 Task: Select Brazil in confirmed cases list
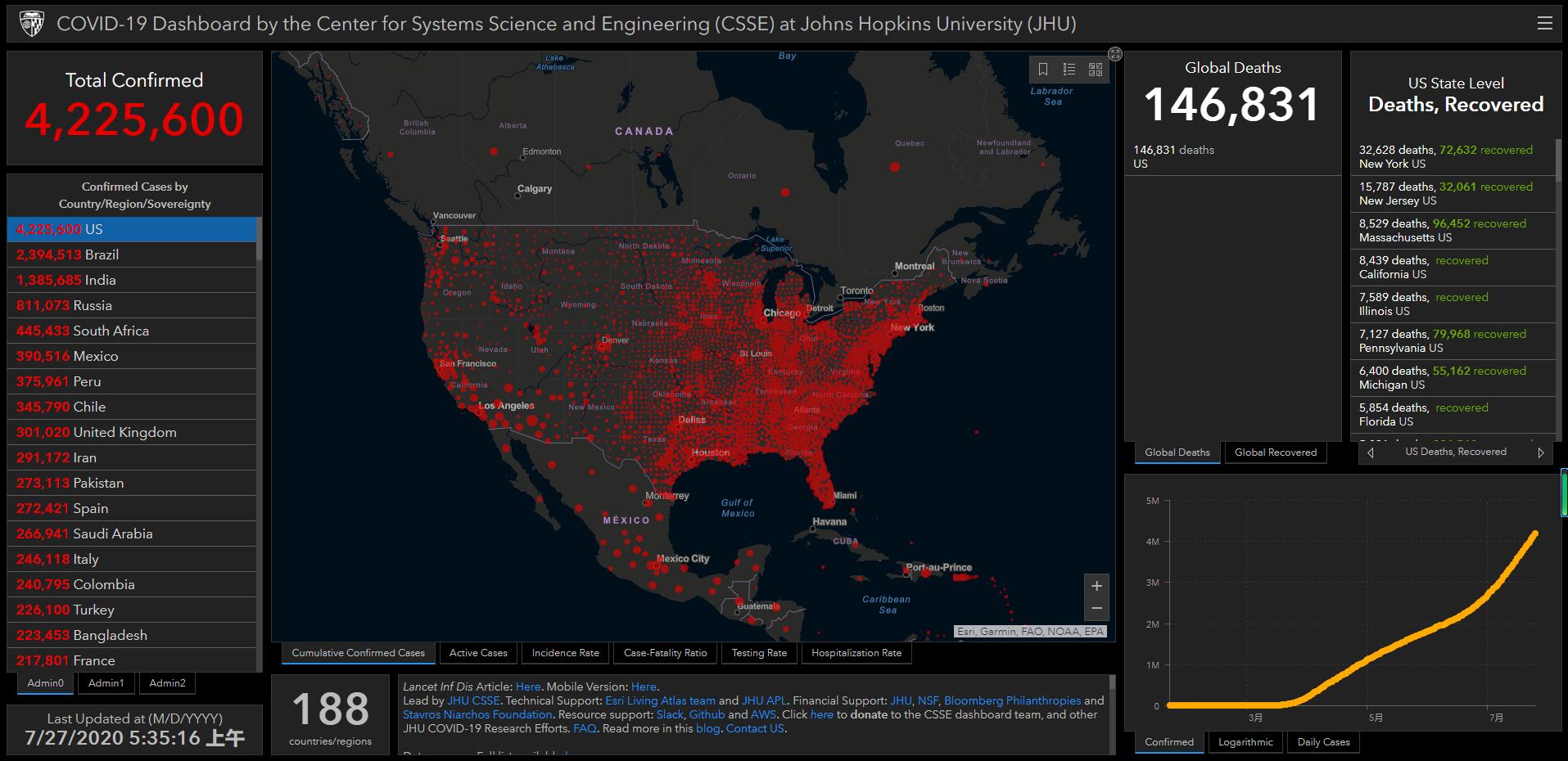coord(132,254)
